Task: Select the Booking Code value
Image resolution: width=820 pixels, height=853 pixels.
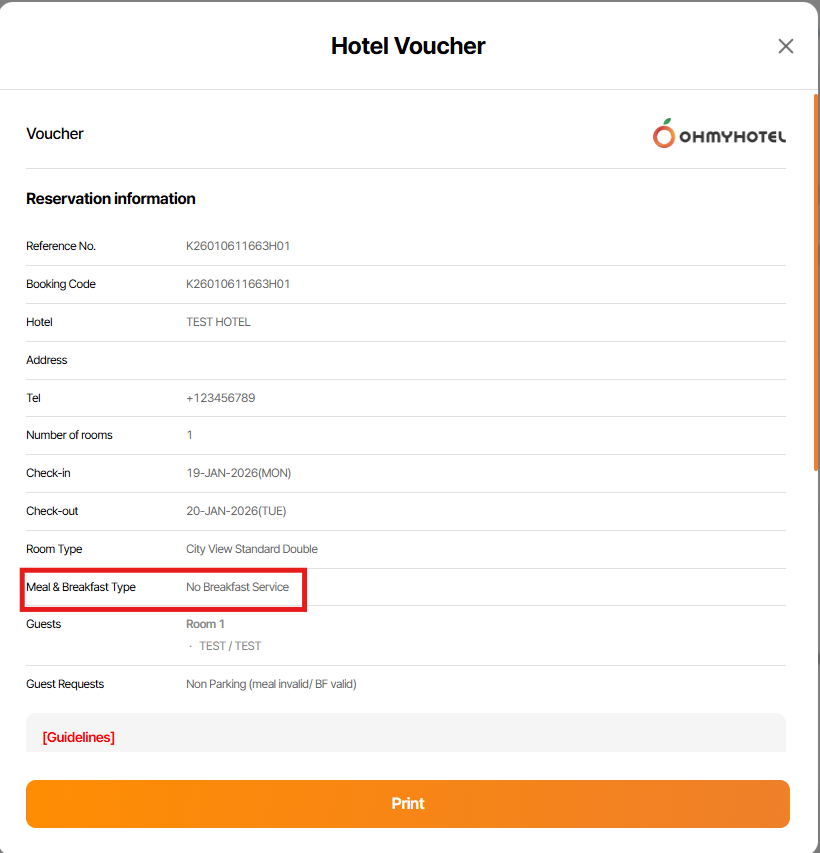Action: coord(238,284)
